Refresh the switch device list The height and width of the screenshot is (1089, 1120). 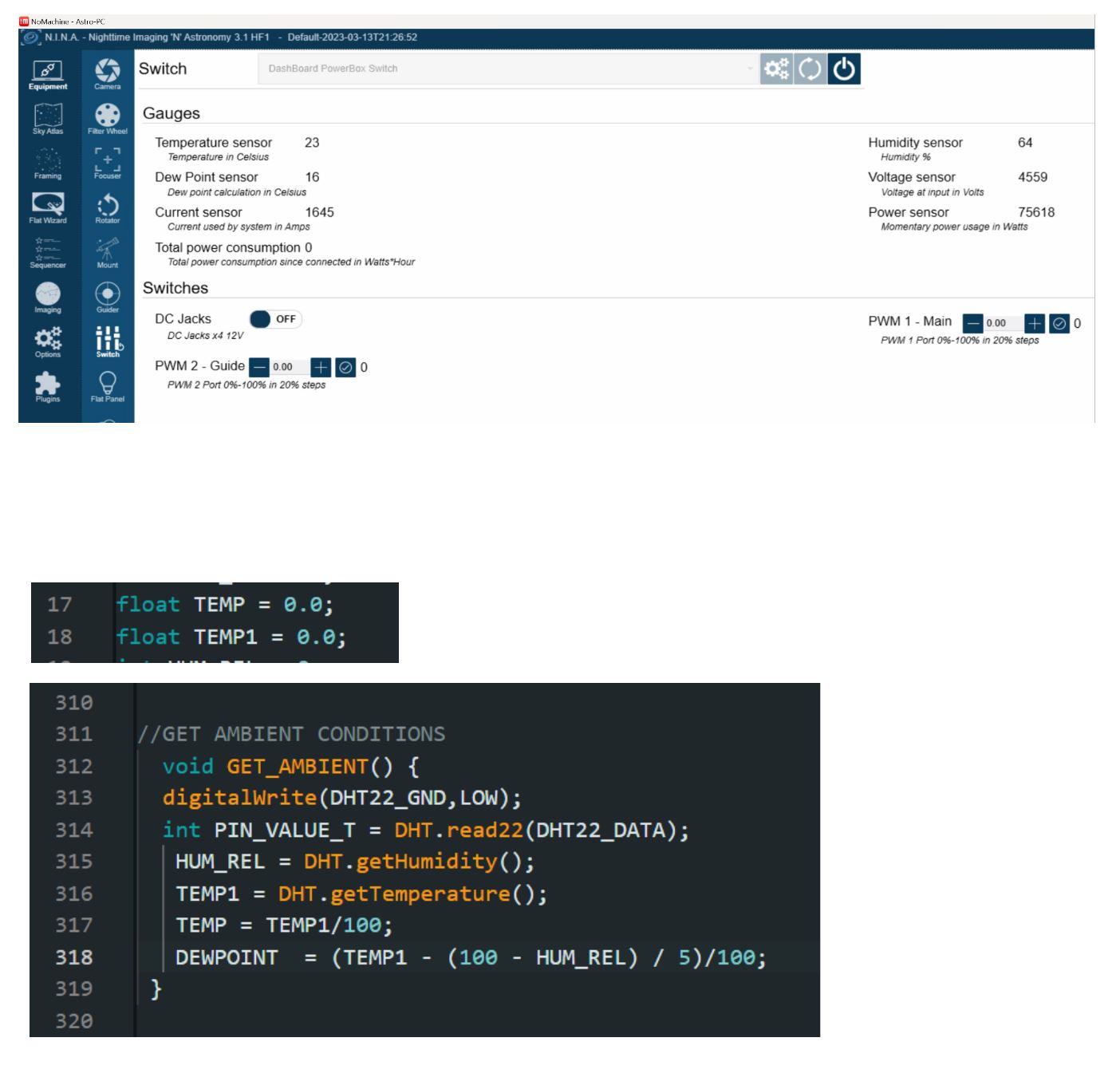pyautogui.click(x=810, y=69)
